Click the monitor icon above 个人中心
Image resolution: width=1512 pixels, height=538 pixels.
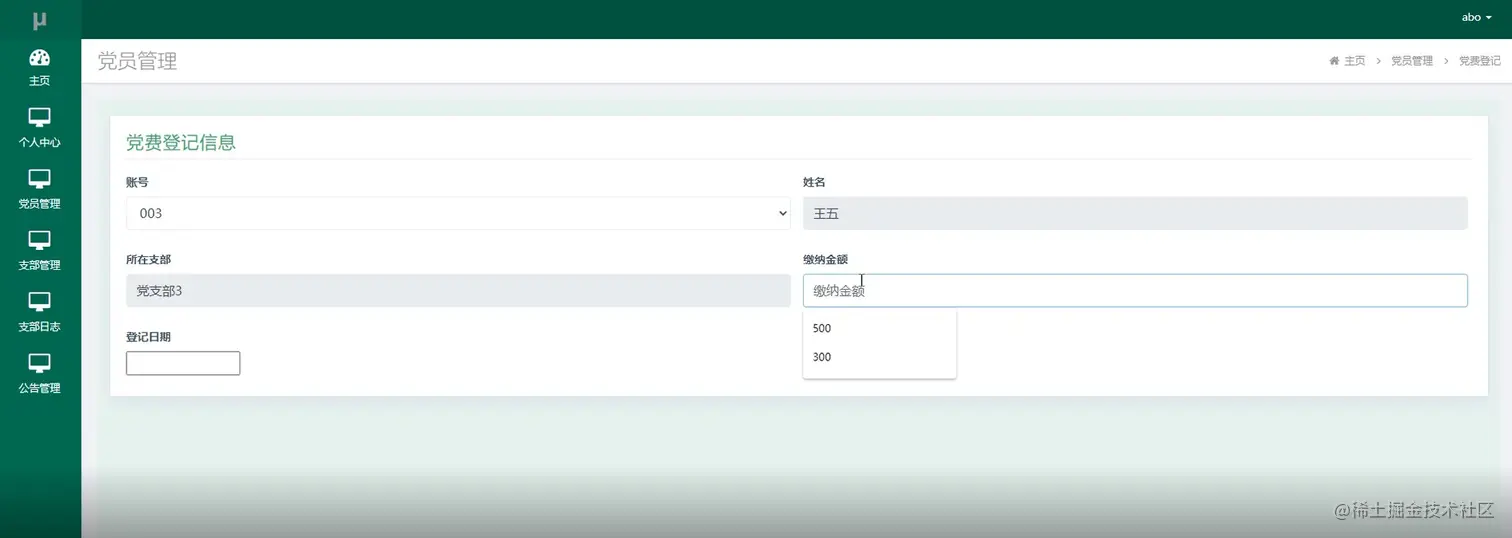tap(39, 118)
